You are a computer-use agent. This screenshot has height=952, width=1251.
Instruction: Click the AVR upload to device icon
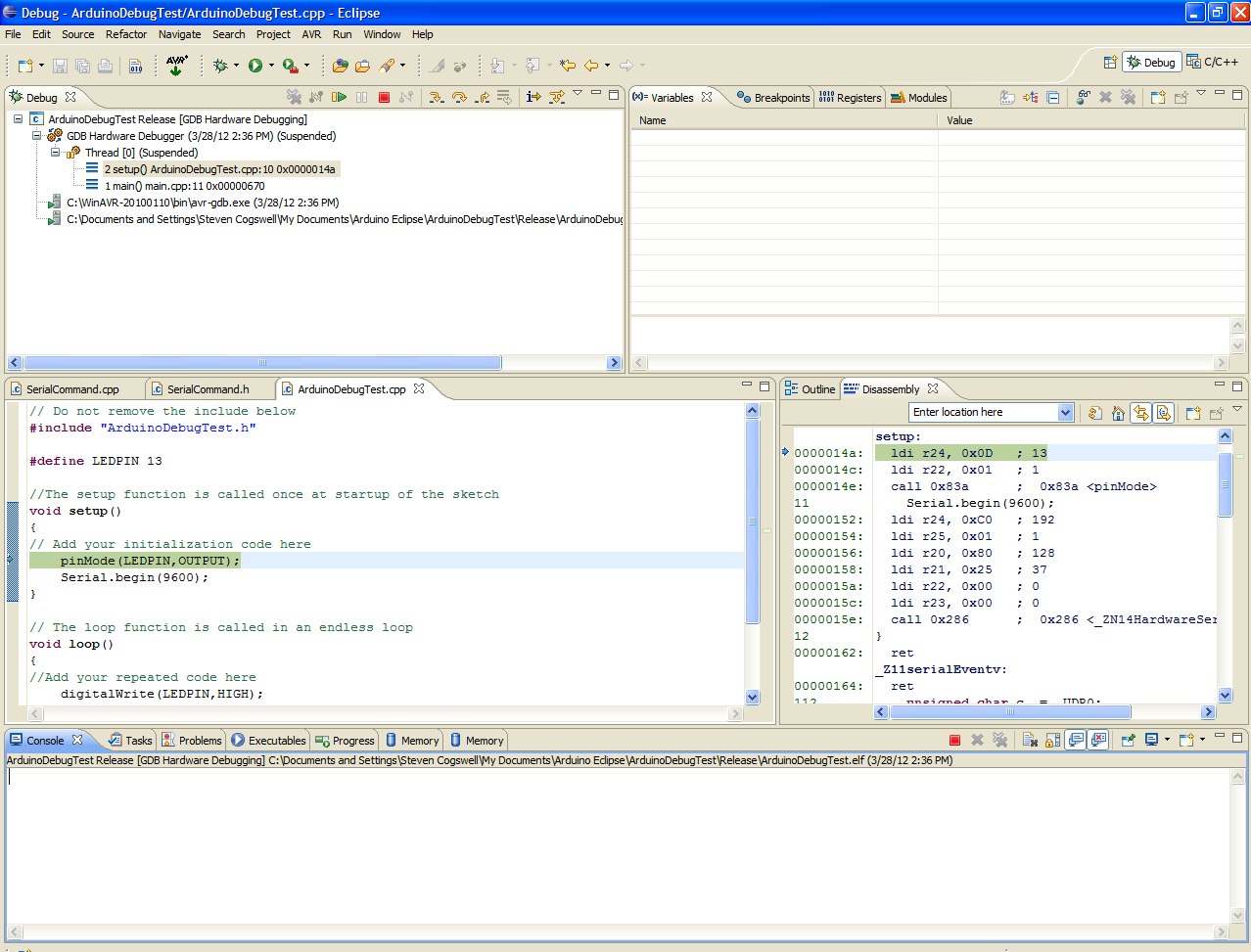pyautogui.click(x=176, y=66)
